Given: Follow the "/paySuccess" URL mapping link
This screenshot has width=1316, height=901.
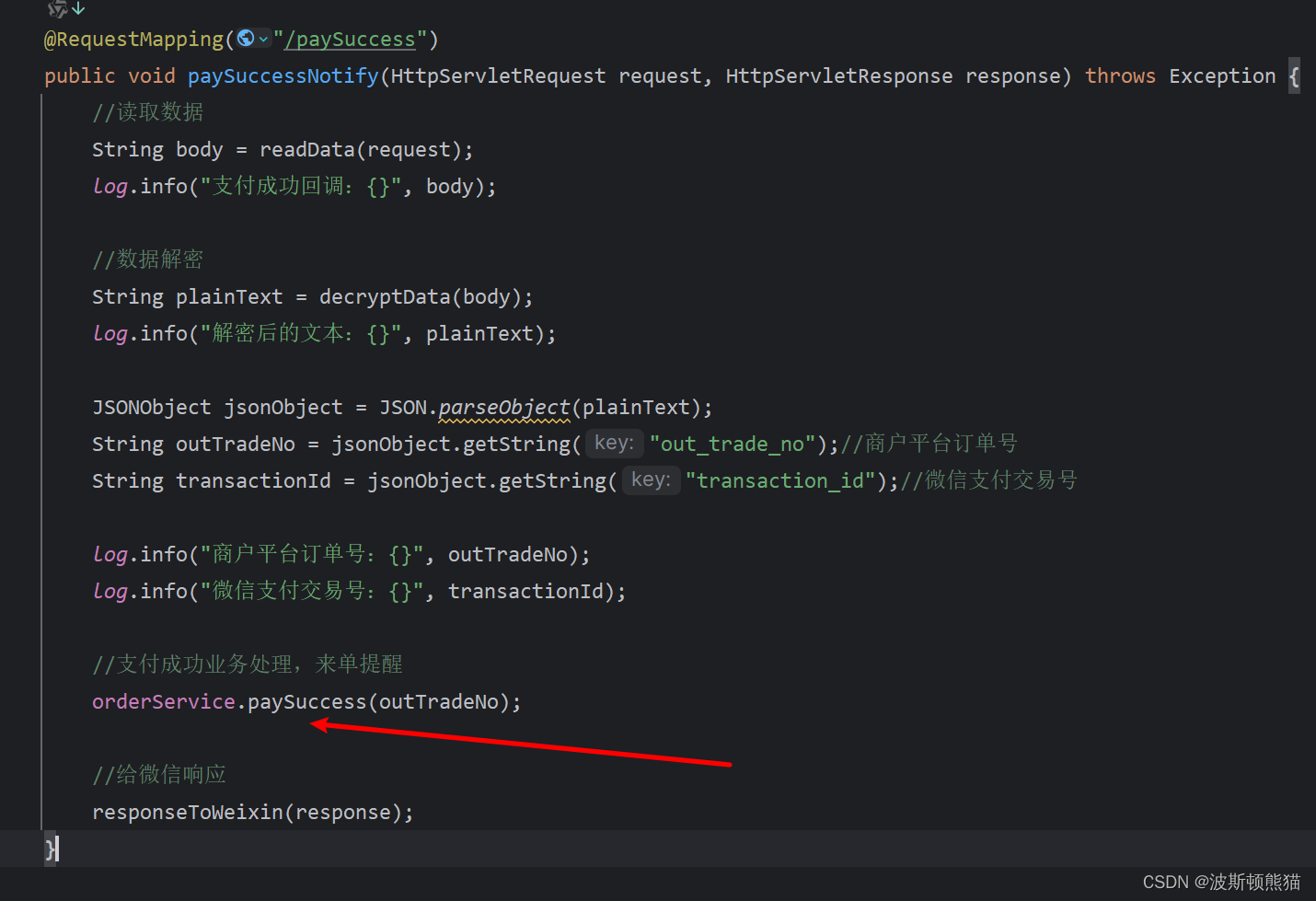Looking at the screenshot, I should pyautogui.click(x=350, y=40).
